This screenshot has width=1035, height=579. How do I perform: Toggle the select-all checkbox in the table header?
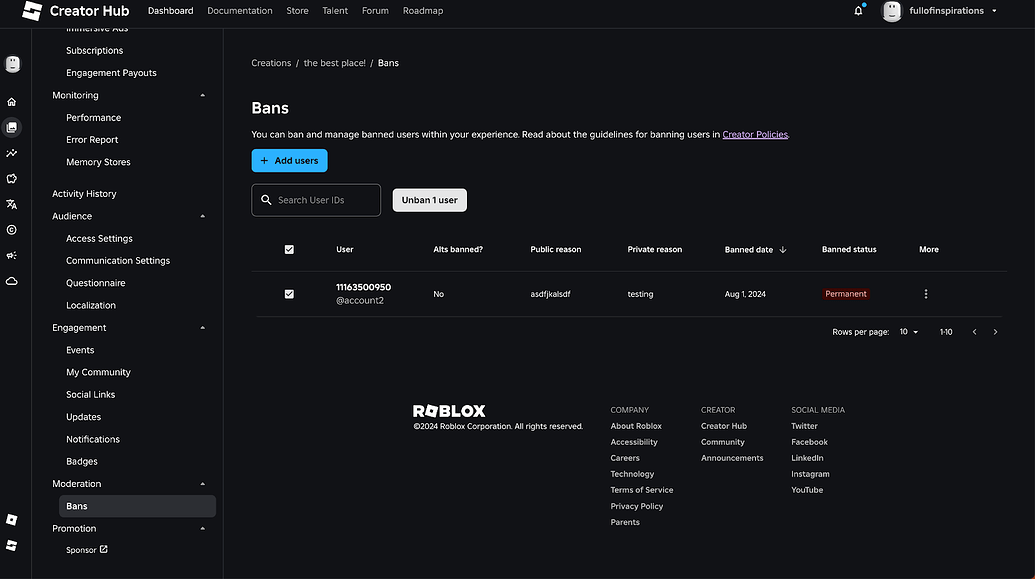click(x=289, y=249)
